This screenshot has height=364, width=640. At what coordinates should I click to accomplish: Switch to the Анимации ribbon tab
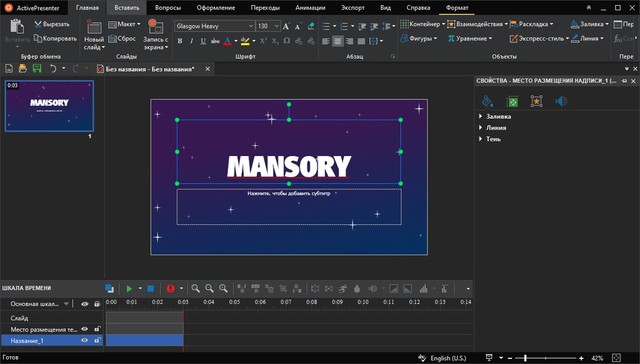click(x=310, y=8)
